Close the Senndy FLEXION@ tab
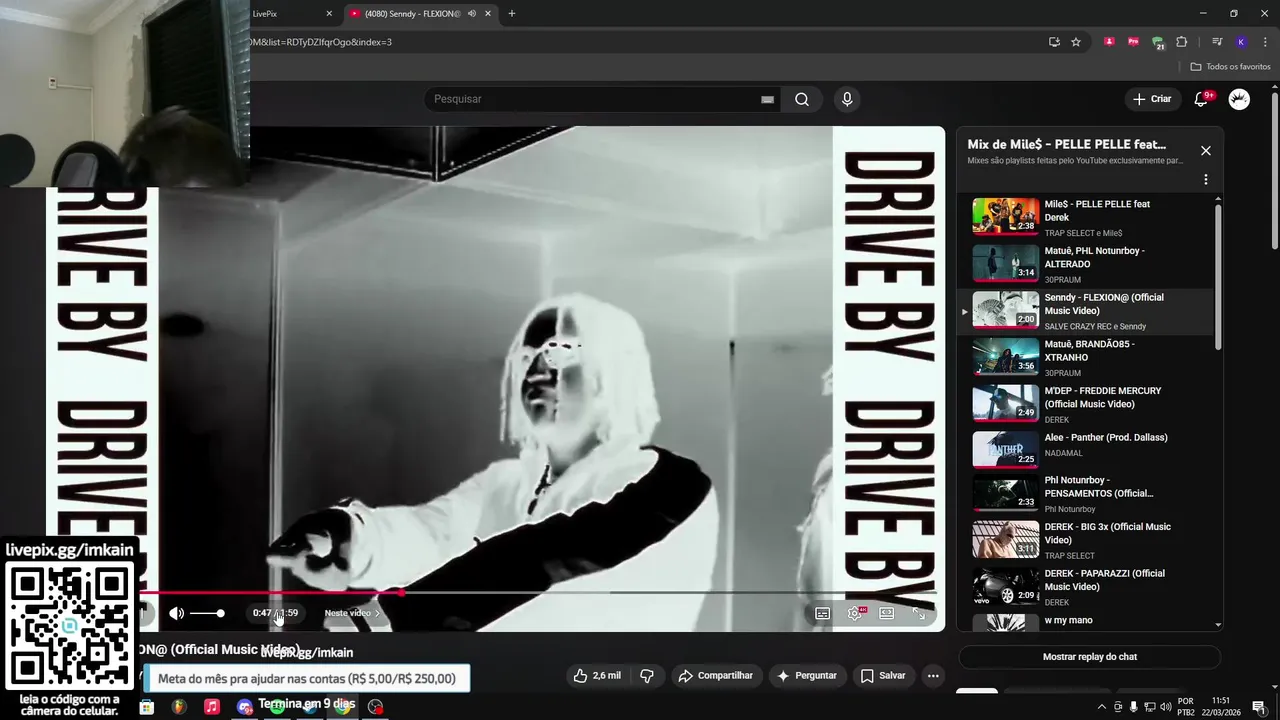The height and width of the screenshot is (720, 1280). click(x=488, y=14)
